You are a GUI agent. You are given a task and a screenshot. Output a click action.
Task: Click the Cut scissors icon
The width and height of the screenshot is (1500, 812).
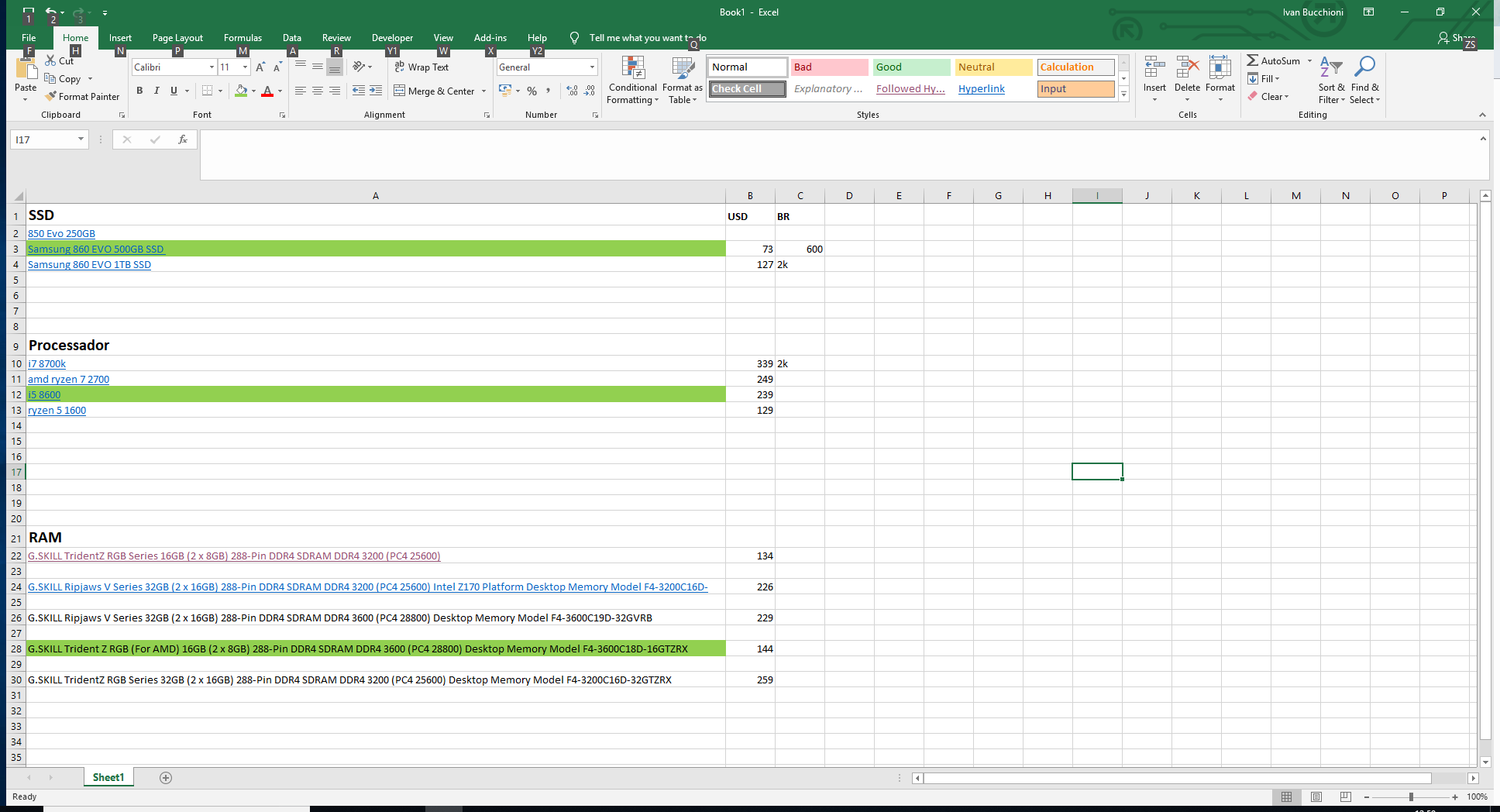(x=50, y=60)
